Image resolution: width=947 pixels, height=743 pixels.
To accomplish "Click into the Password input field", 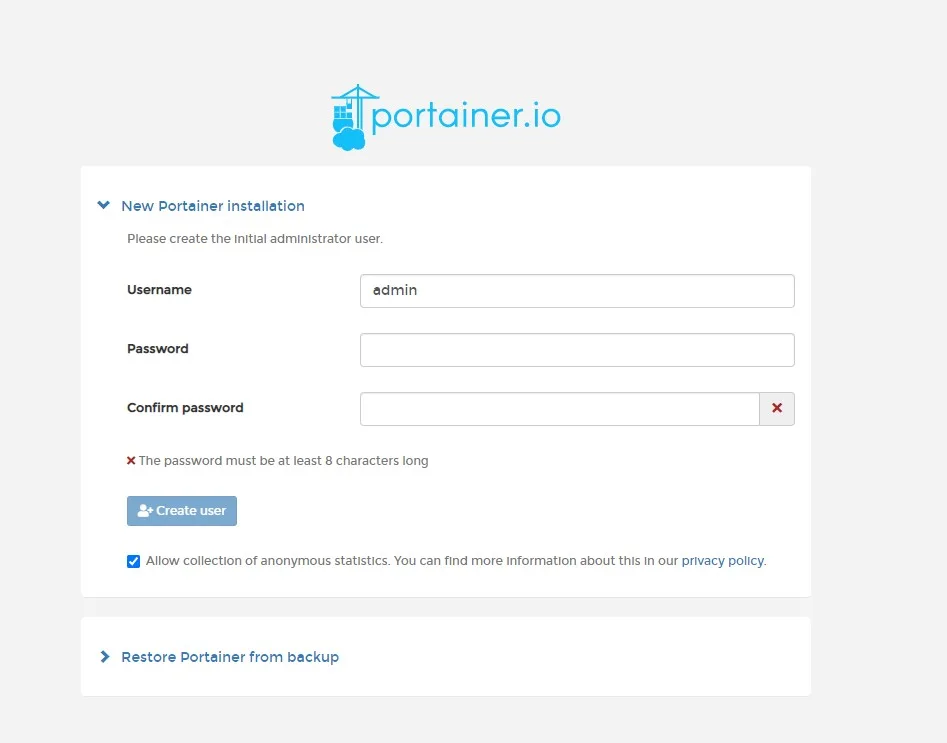I will [577, 350].
